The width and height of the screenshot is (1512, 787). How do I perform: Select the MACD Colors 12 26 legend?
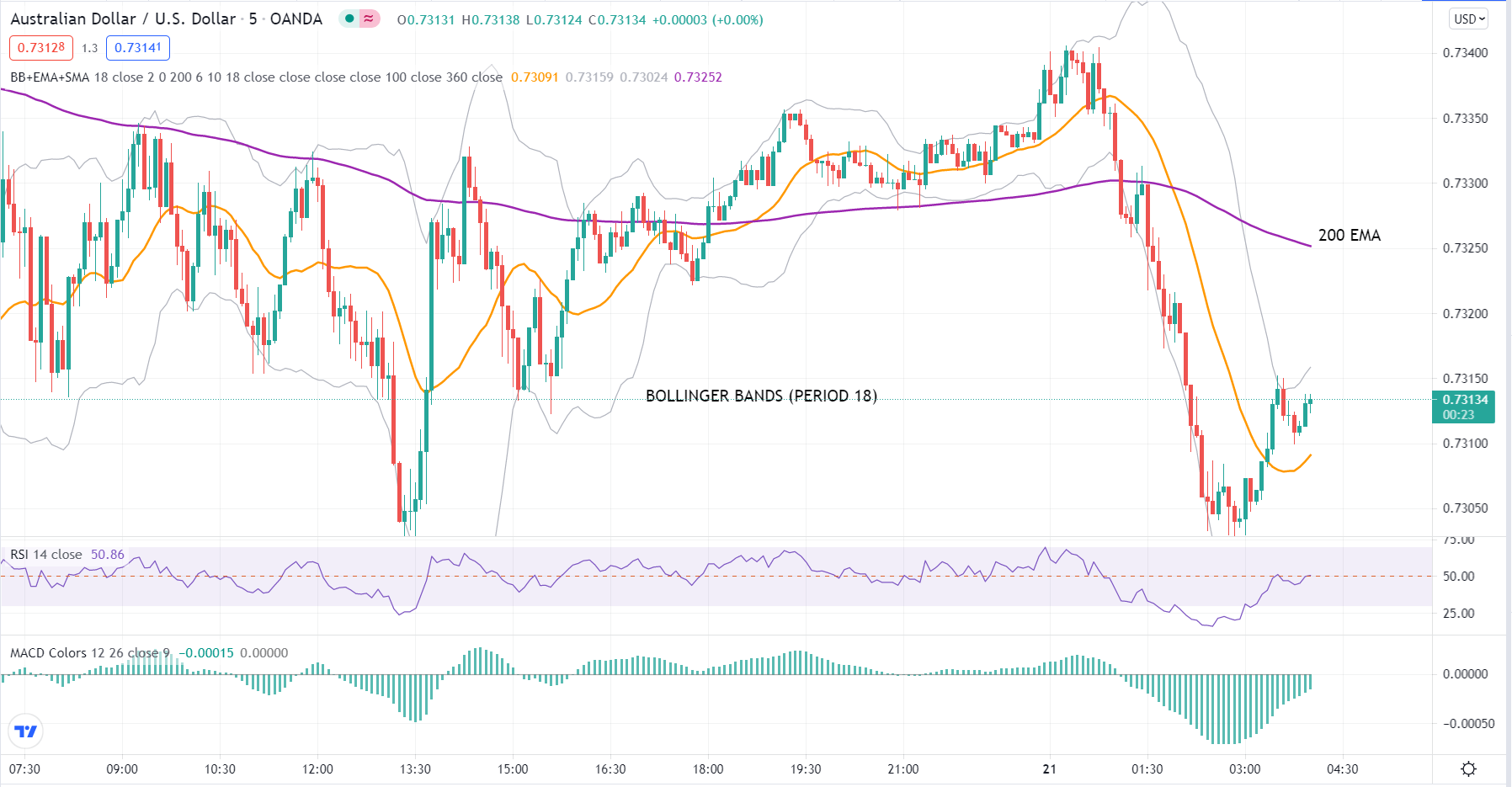coord(90,652)
